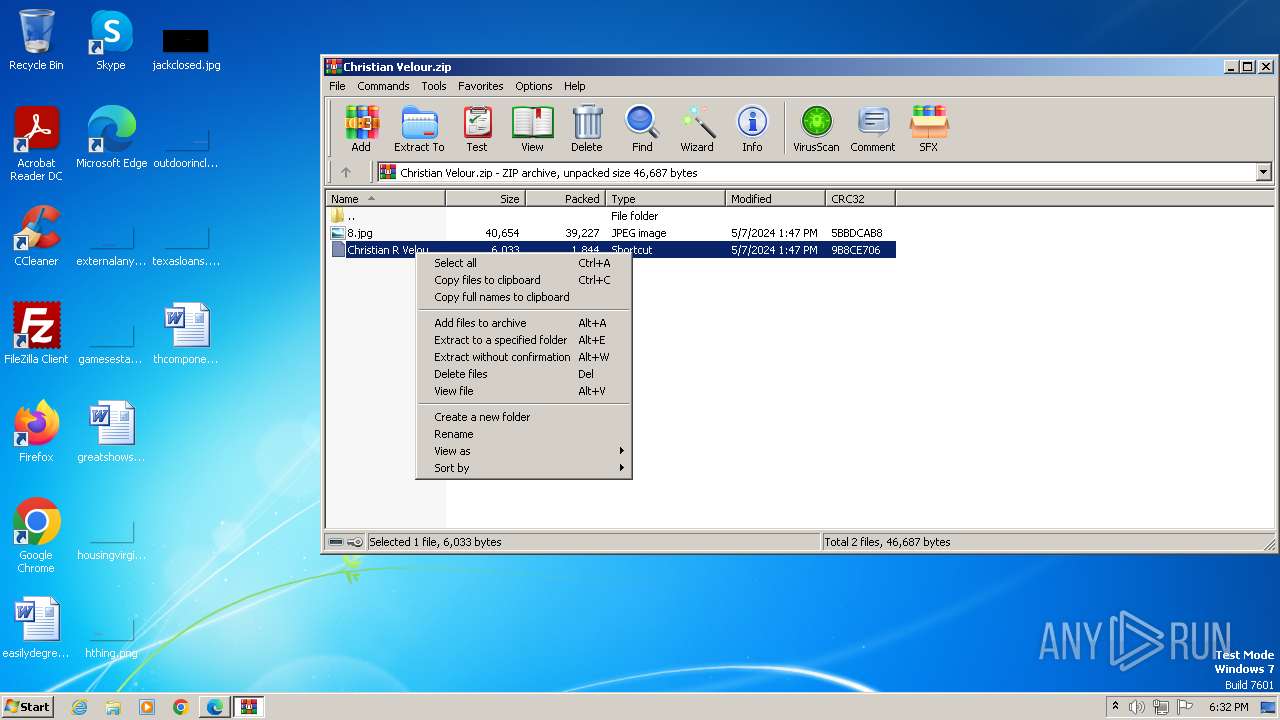Open Microsoft Edge desktop shortcut

coord(111,138)
